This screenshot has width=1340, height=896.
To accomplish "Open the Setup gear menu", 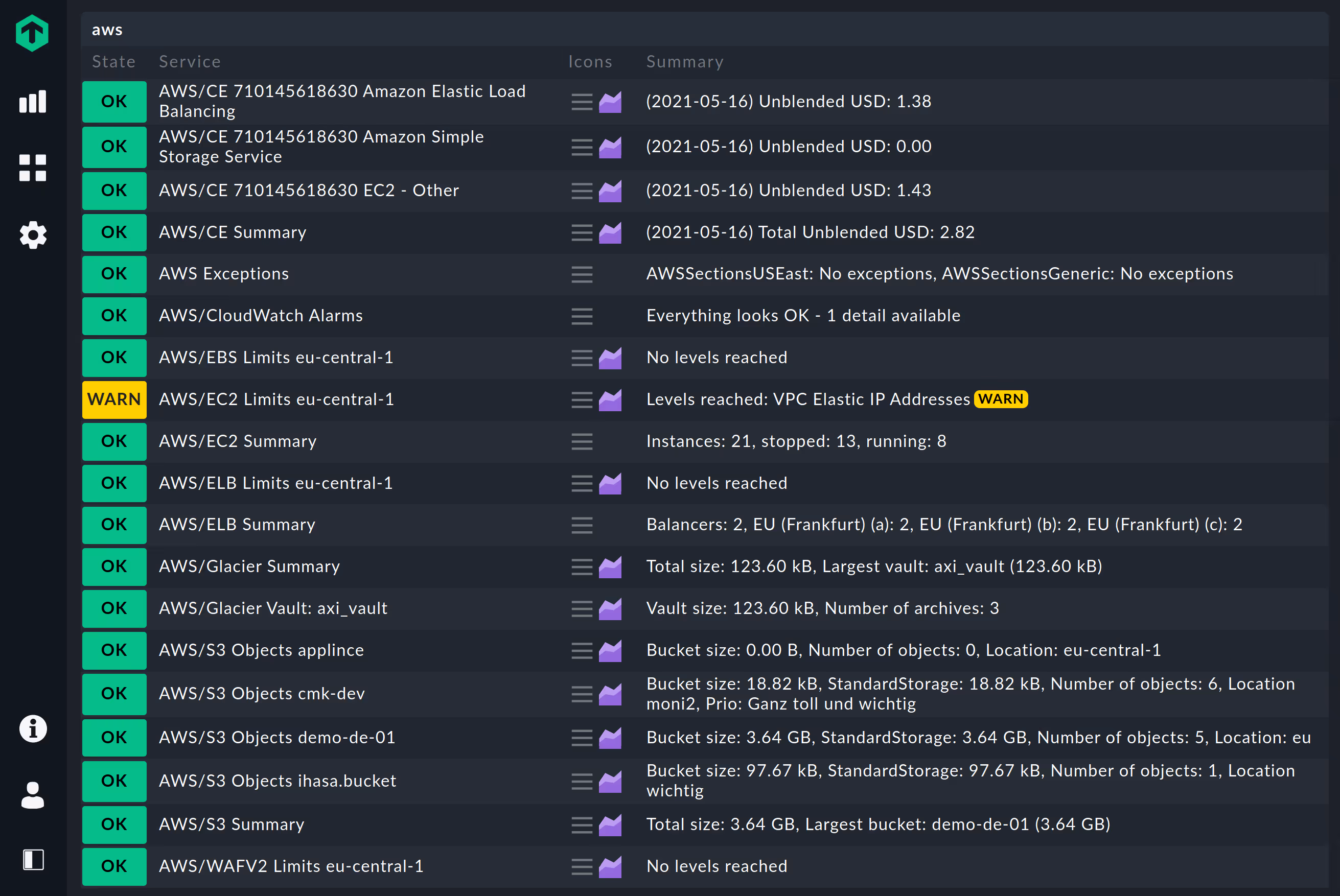I will [33, 235].
